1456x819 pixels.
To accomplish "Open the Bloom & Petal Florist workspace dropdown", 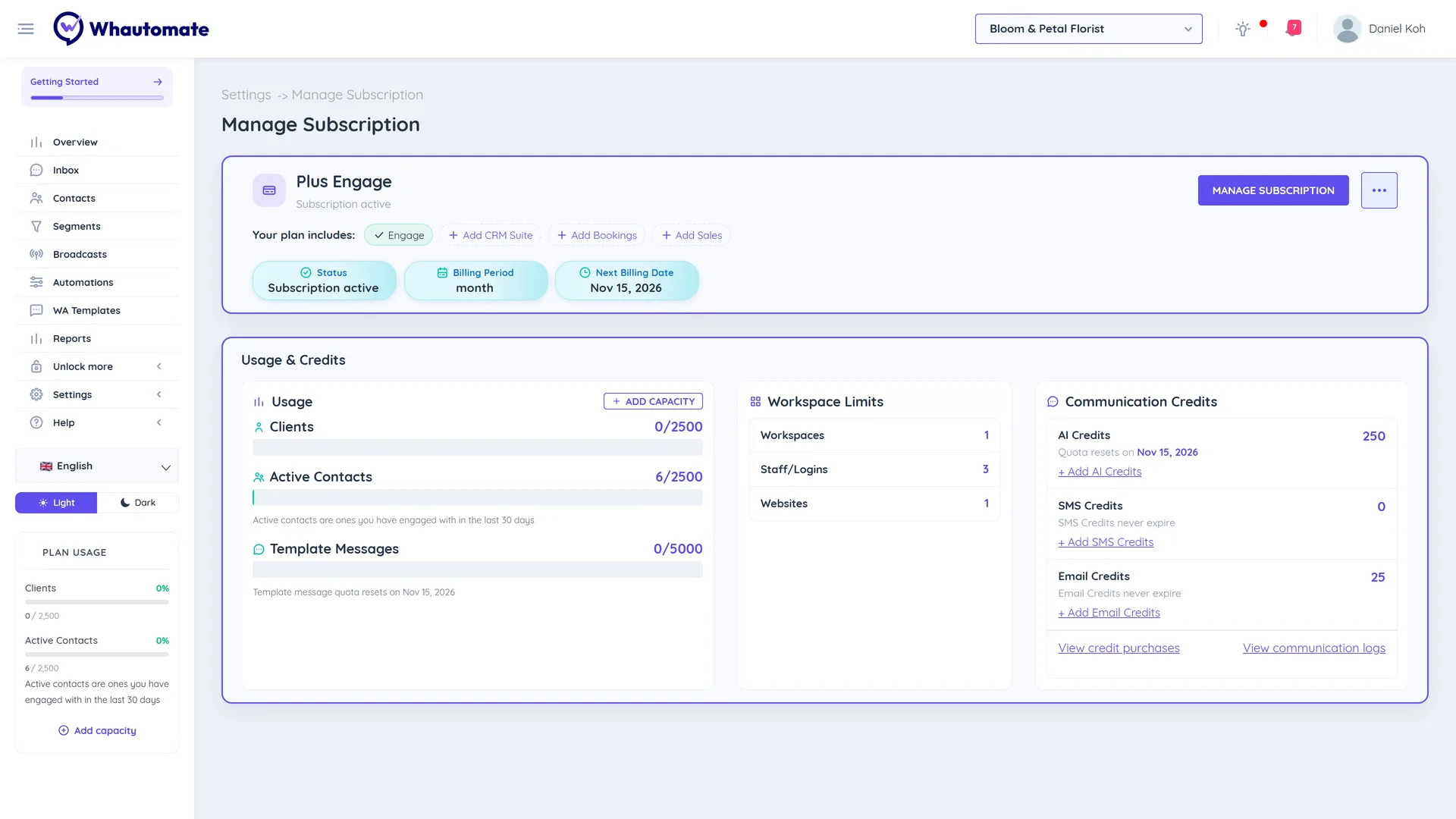I will (1088, 29).
